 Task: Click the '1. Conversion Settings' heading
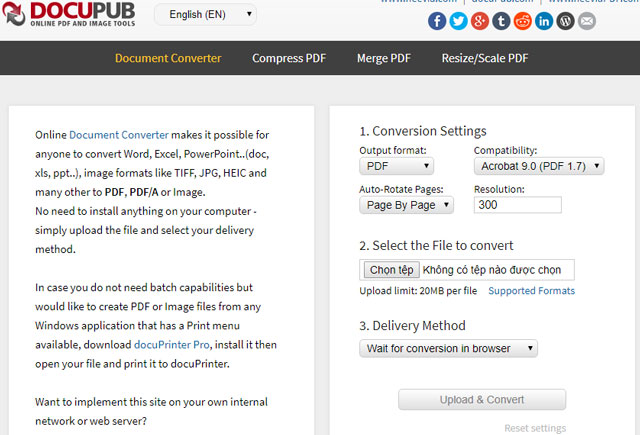pos(423,131)
